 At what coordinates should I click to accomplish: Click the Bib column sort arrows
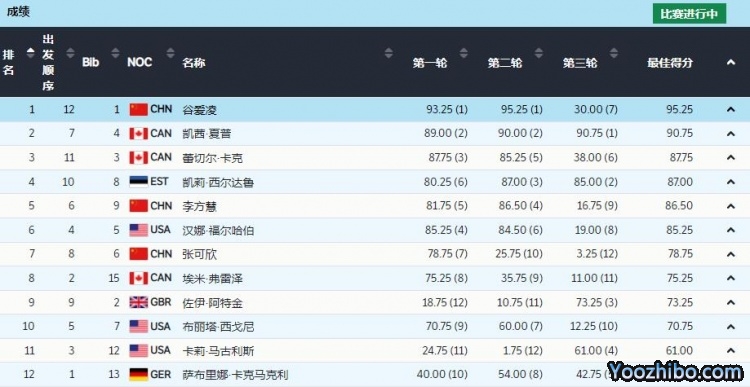tap(115, 53)
